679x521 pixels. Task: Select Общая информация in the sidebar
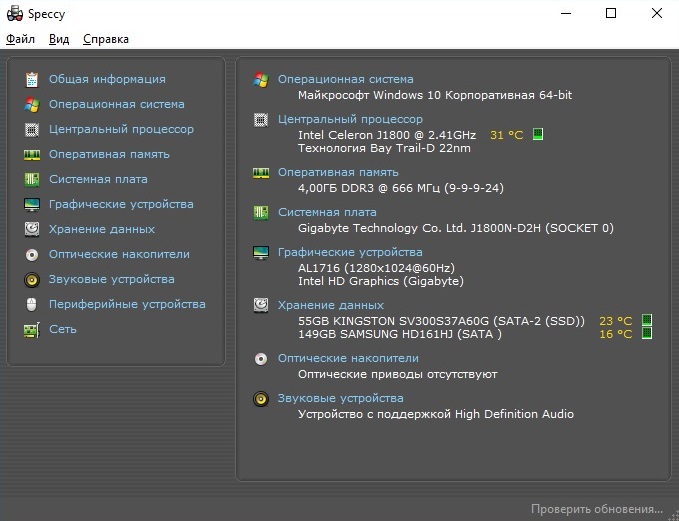click(107, 79)
